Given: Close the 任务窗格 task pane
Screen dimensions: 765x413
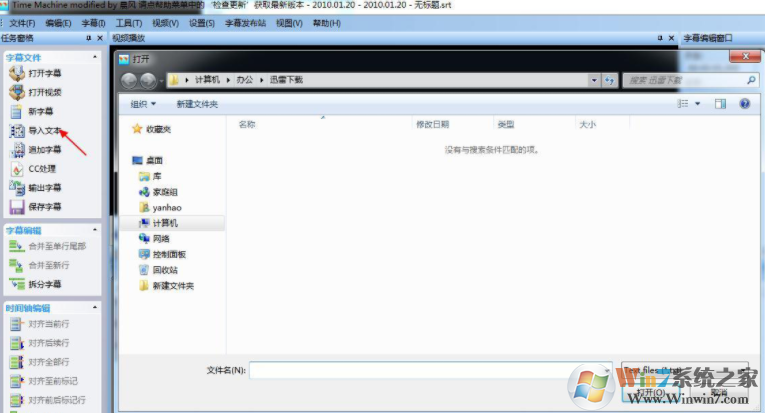Looking at the screenshot, I should [100, 38].
